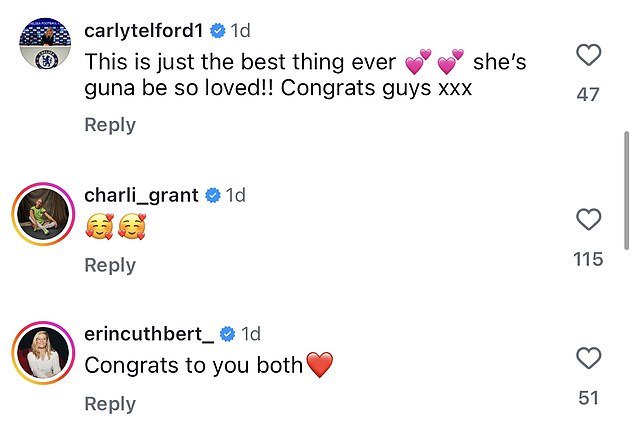Image resolution: width=634 pixels, height=434 pixels.
Task: Open erincuthbert_ username link
Action: click(150, 333)
